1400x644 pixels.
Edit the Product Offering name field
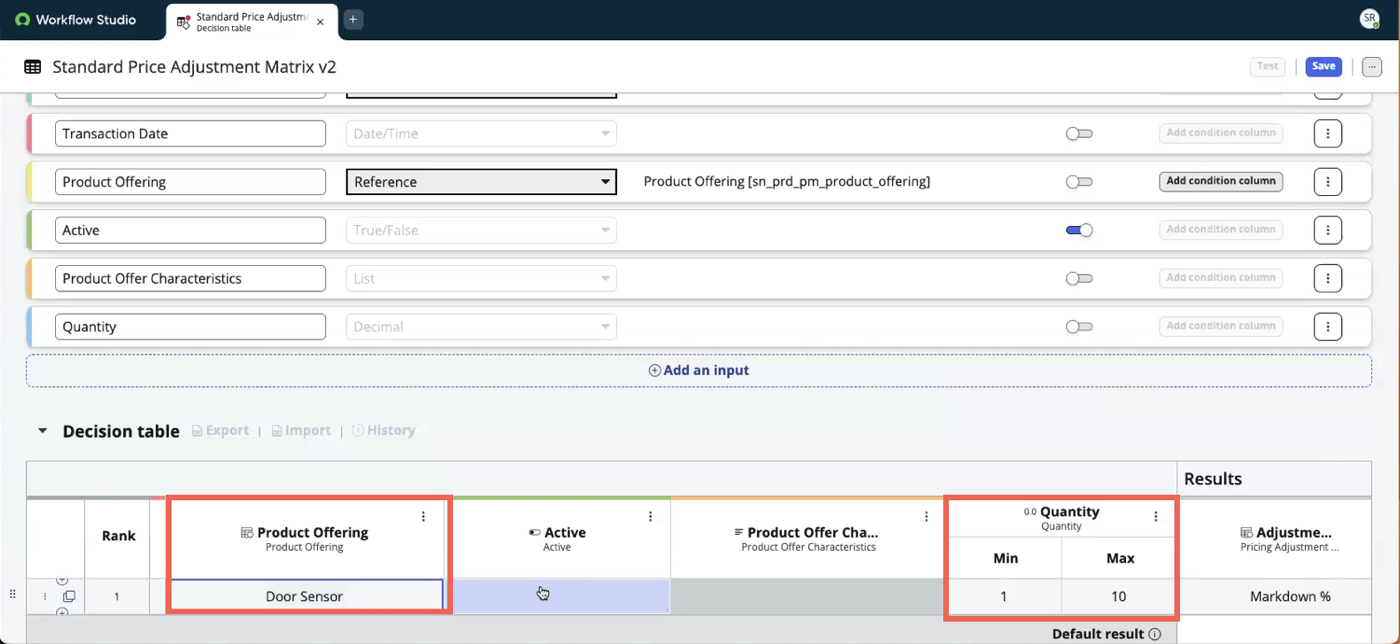point(190,182)
